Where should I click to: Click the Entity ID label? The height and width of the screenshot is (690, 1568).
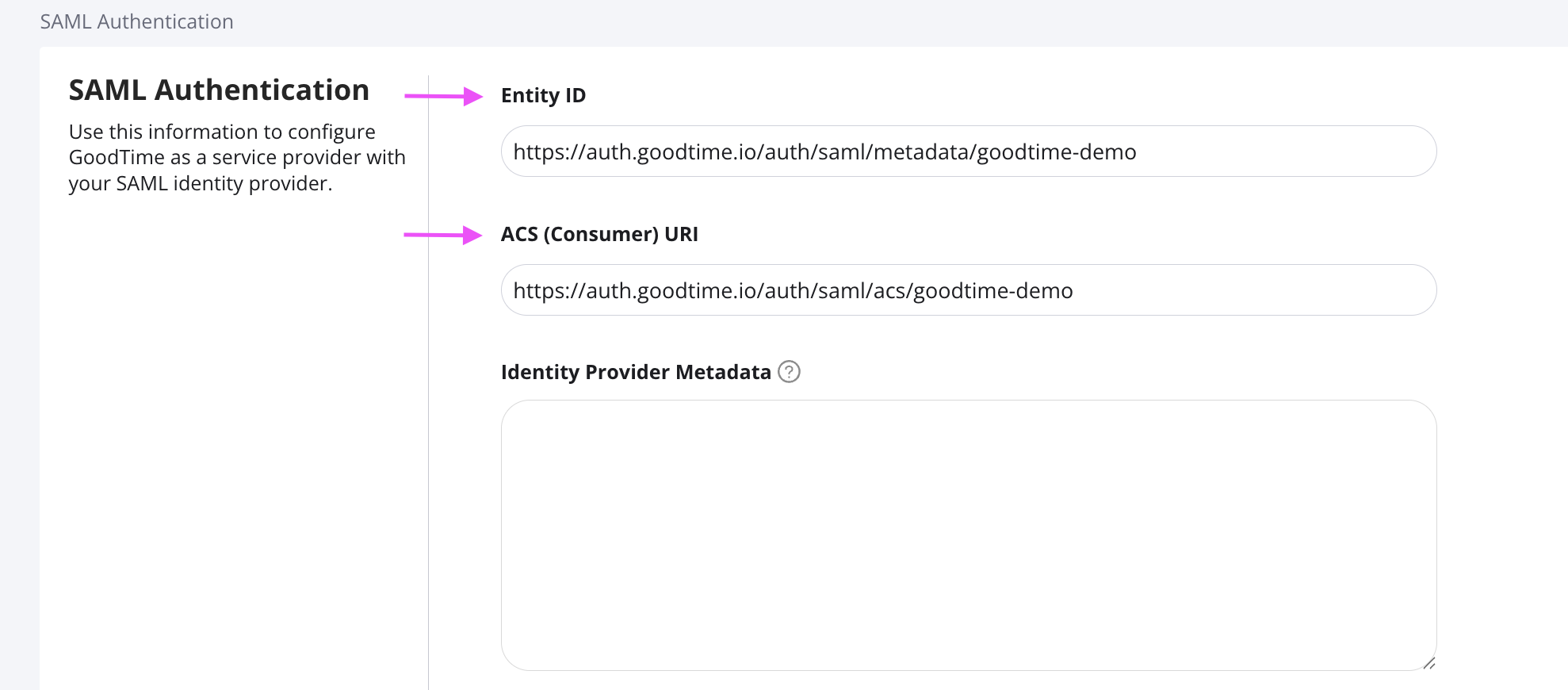pos(543,95)
